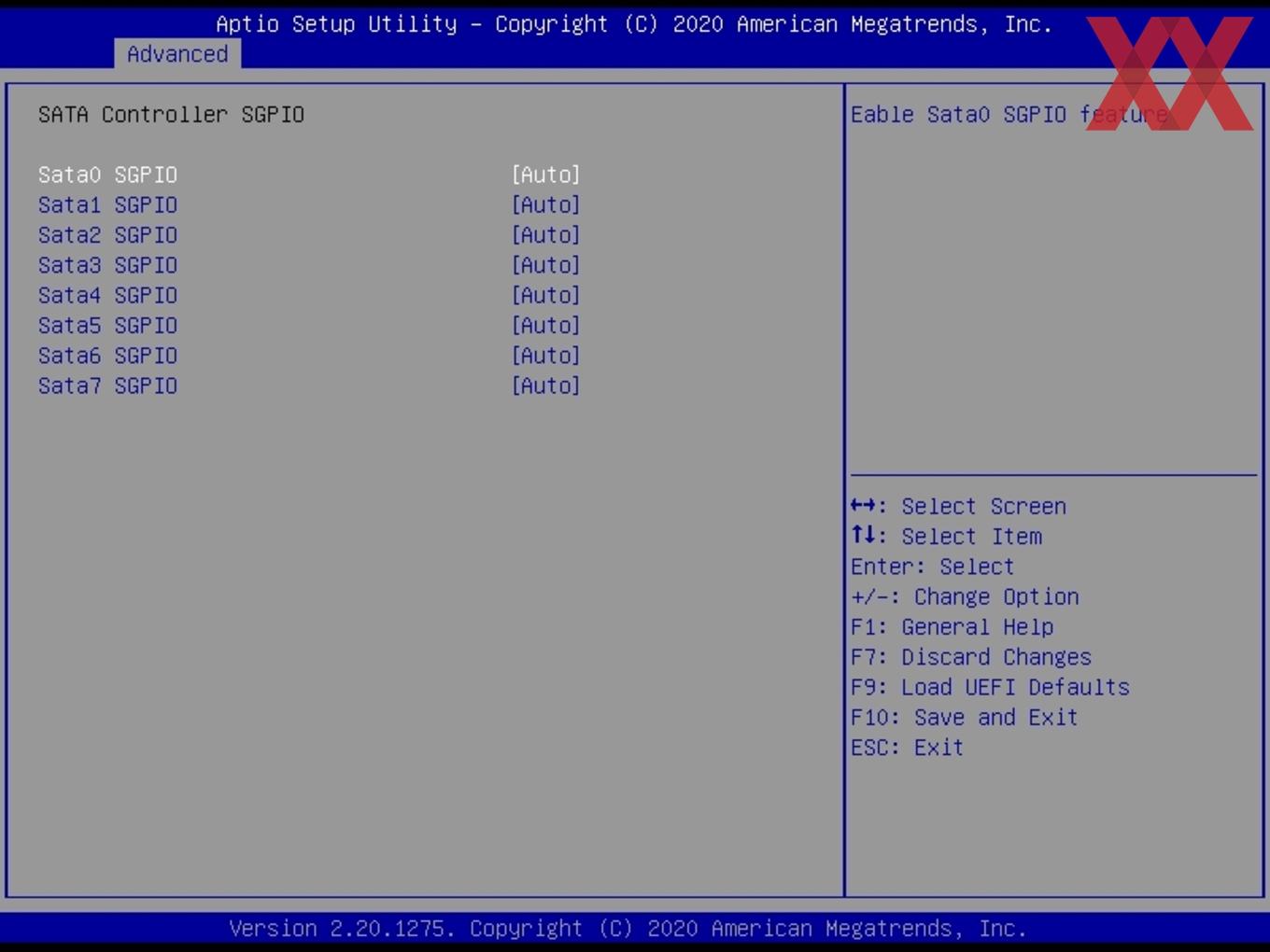Click the Select Item key hint
1270x952 pixels.
[946, 537]
